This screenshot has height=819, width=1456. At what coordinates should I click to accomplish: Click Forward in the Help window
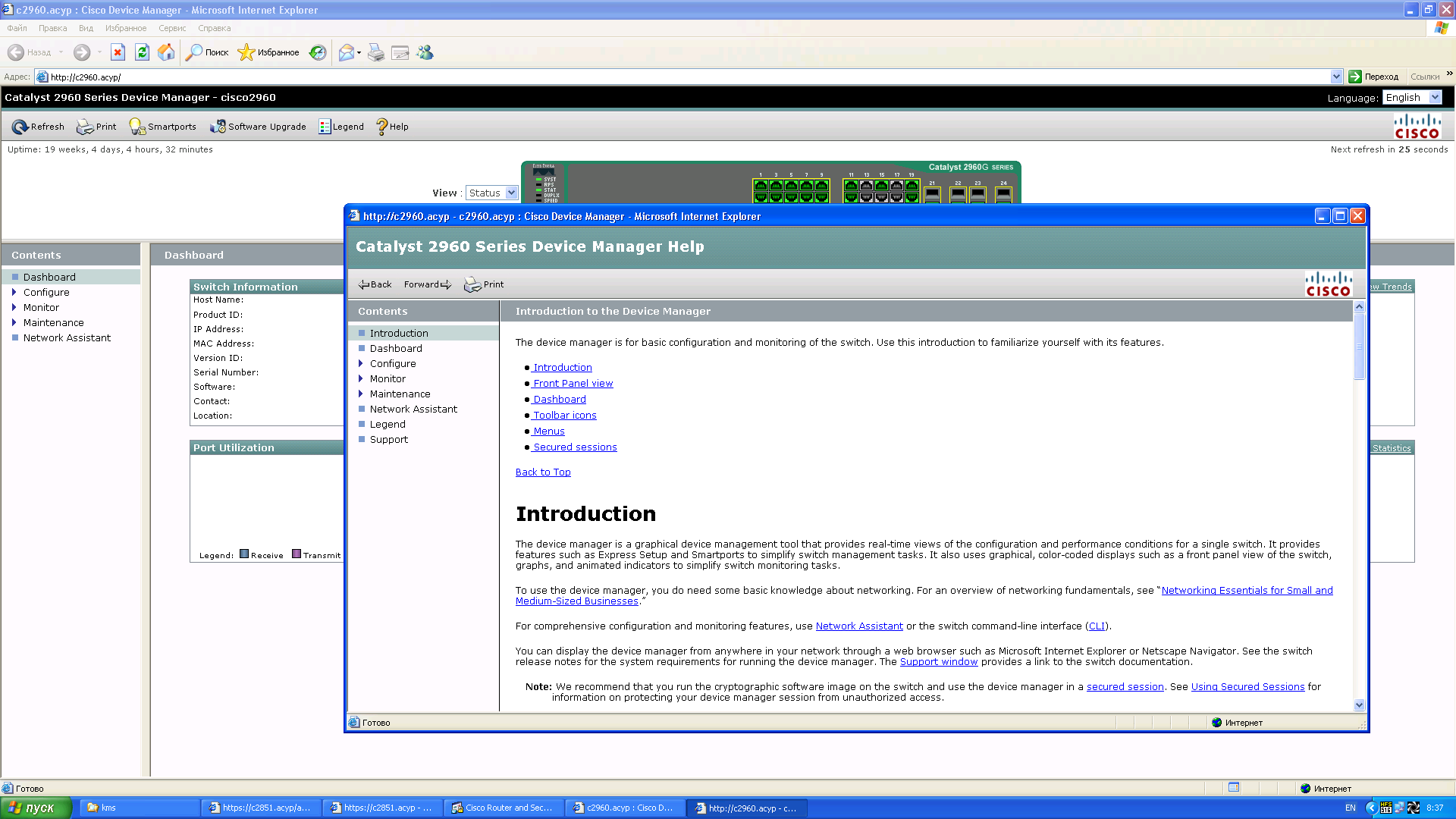(428, 284)
